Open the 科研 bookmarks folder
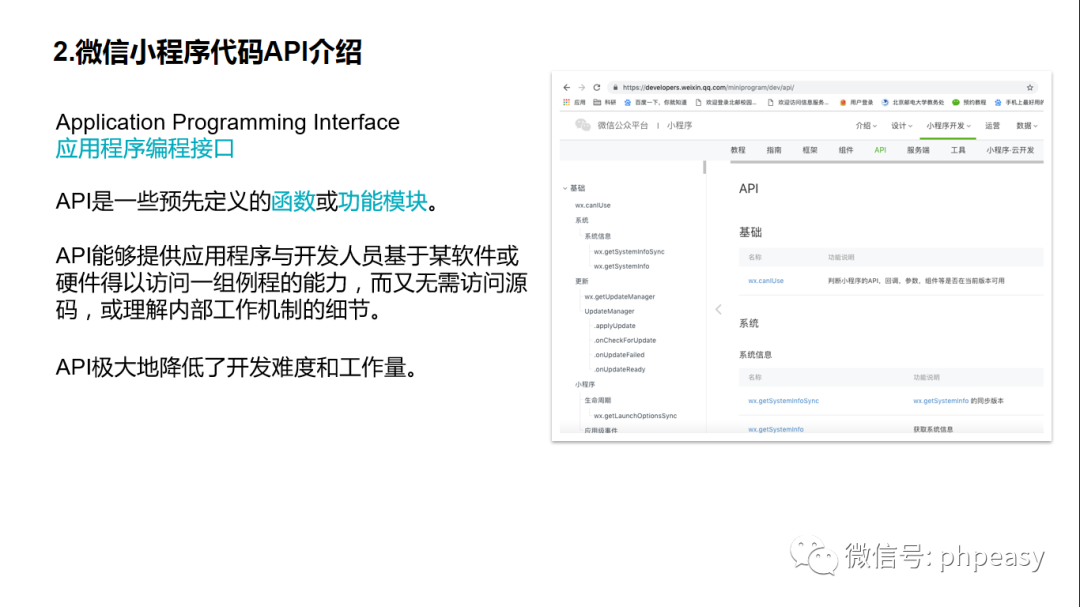 (604, 102)
